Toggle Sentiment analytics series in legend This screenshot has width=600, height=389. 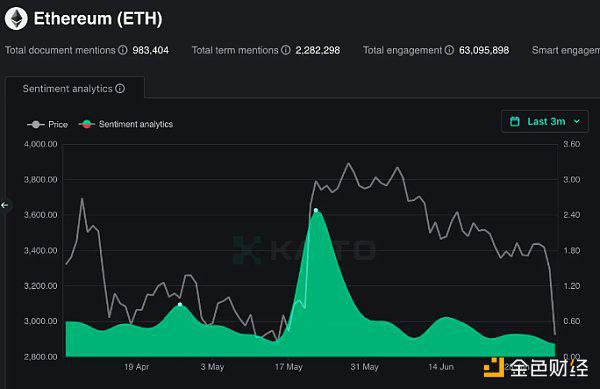(126, 124)
